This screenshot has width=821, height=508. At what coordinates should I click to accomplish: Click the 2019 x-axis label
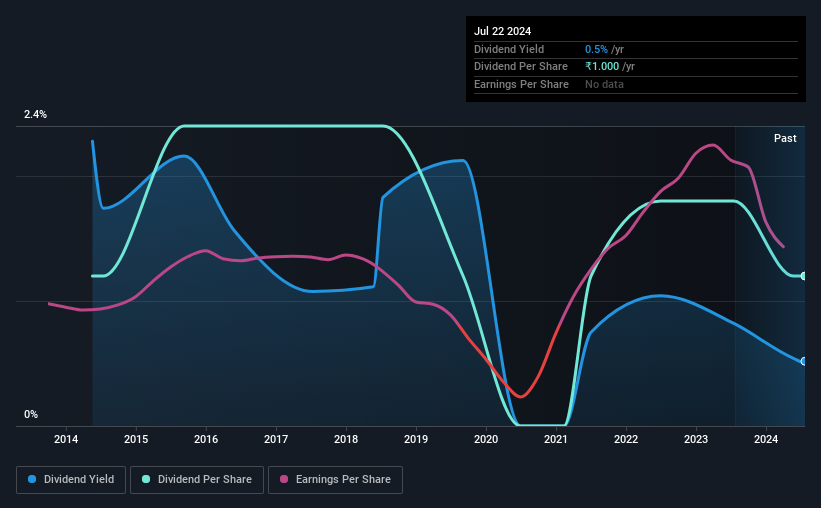pyautogui.click(x=416, y=439)
